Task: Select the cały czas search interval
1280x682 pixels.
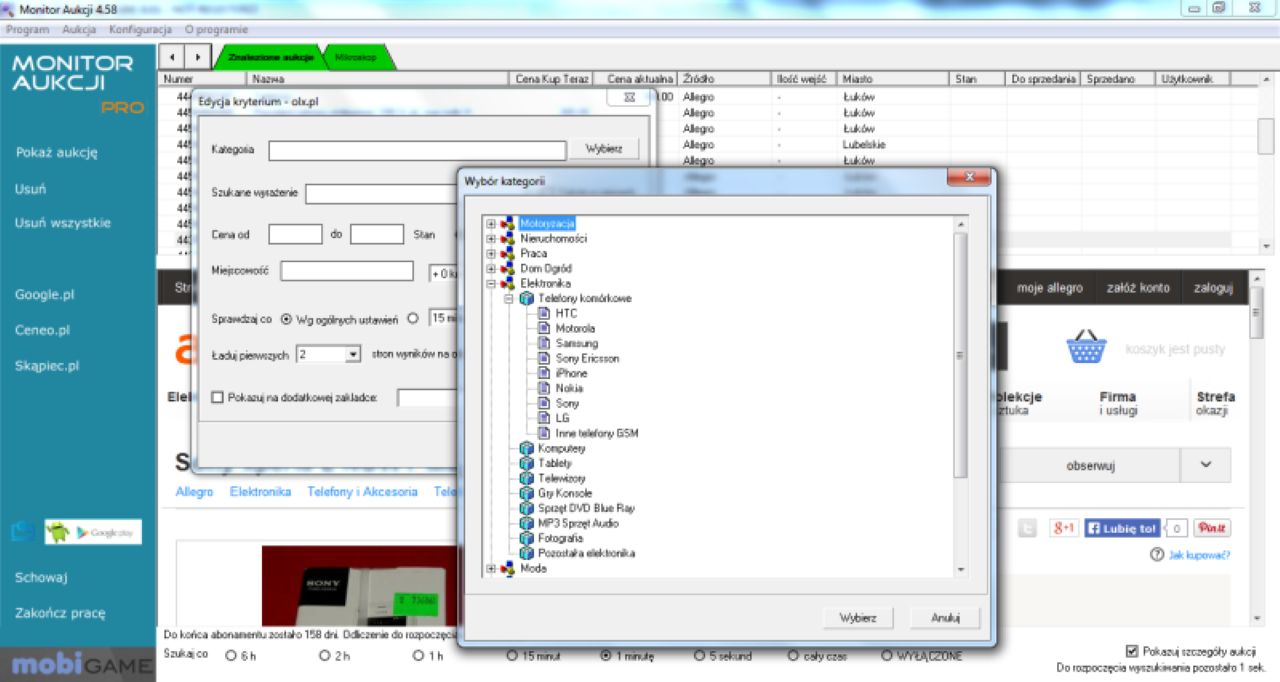Action: 793,656
